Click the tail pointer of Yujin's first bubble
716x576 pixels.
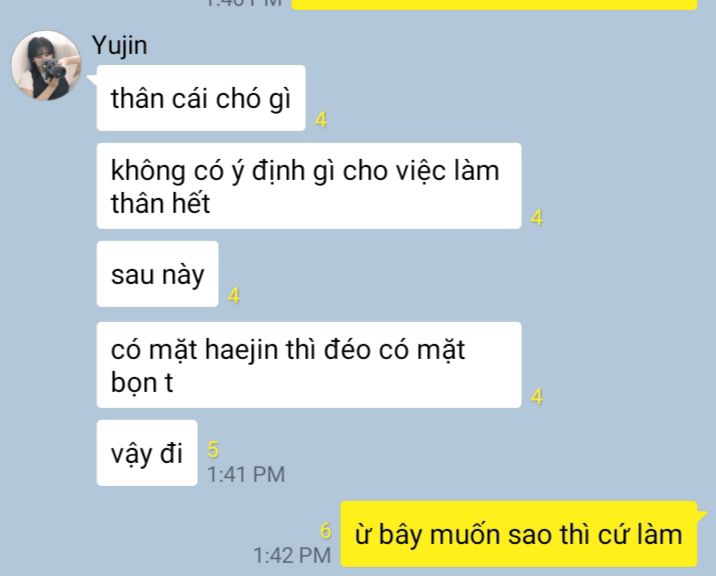coord(92,80)
